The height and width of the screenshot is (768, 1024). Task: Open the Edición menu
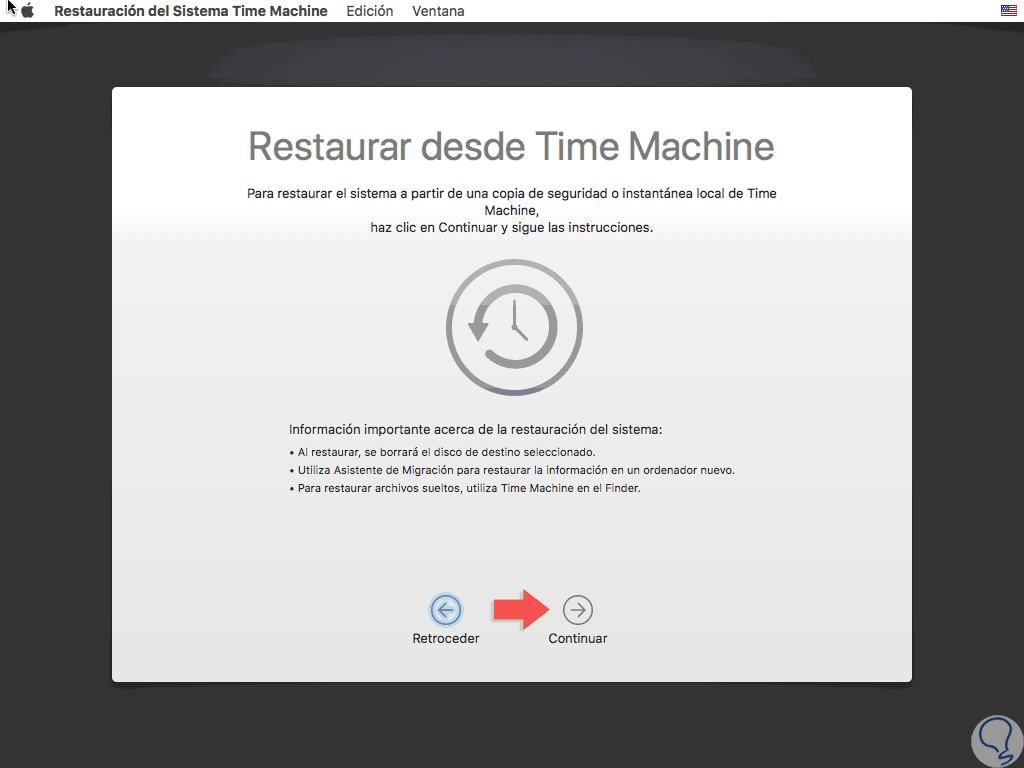(x=370, y=11)
